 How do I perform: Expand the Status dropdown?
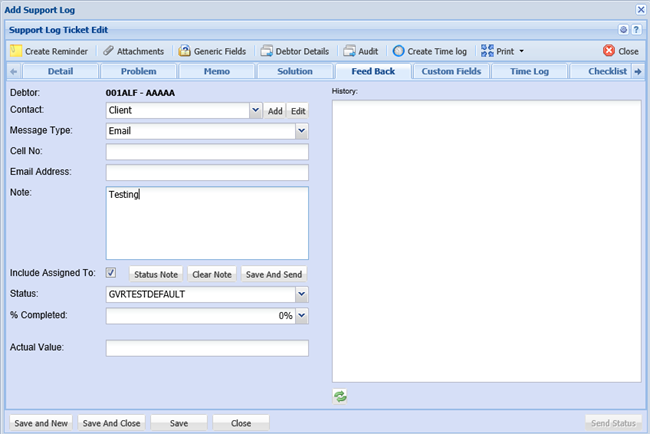coord(301,295)
